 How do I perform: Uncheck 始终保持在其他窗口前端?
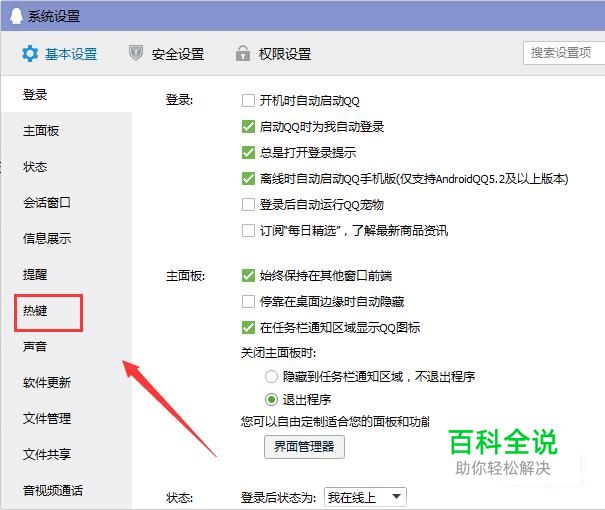(248, 275)
